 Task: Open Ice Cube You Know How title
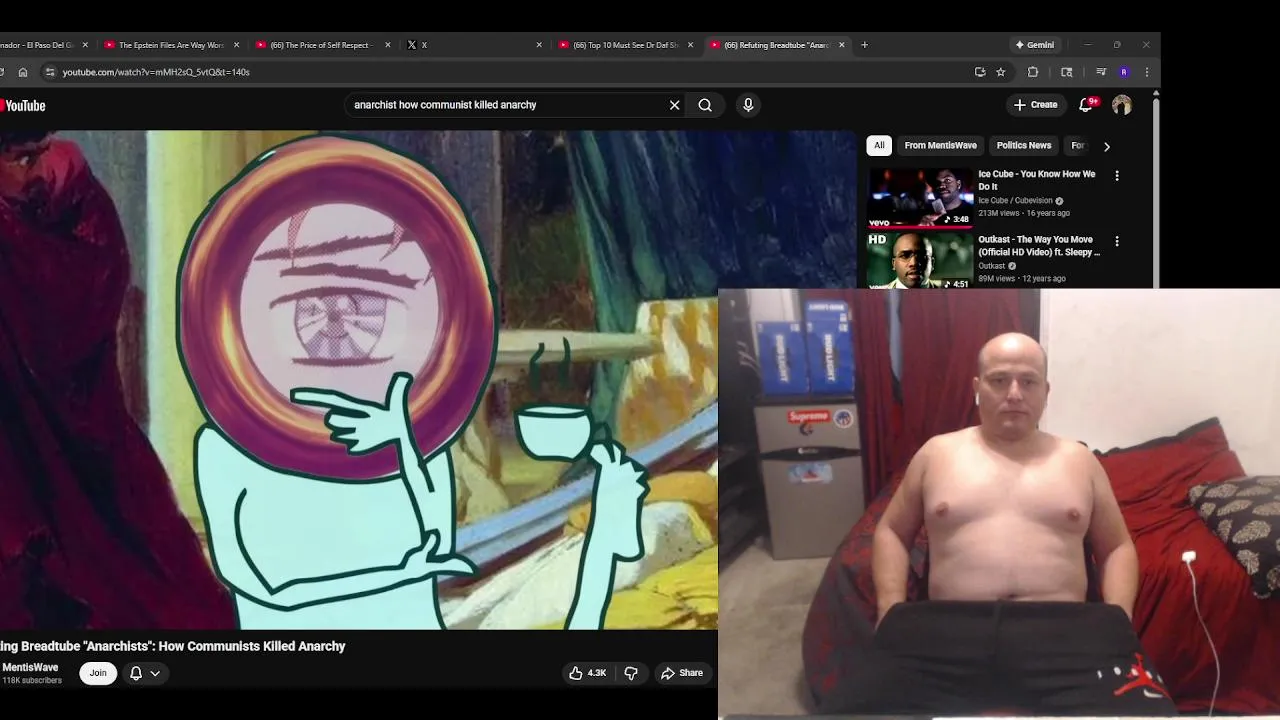pyautogui.click(x=1037, y=180)
